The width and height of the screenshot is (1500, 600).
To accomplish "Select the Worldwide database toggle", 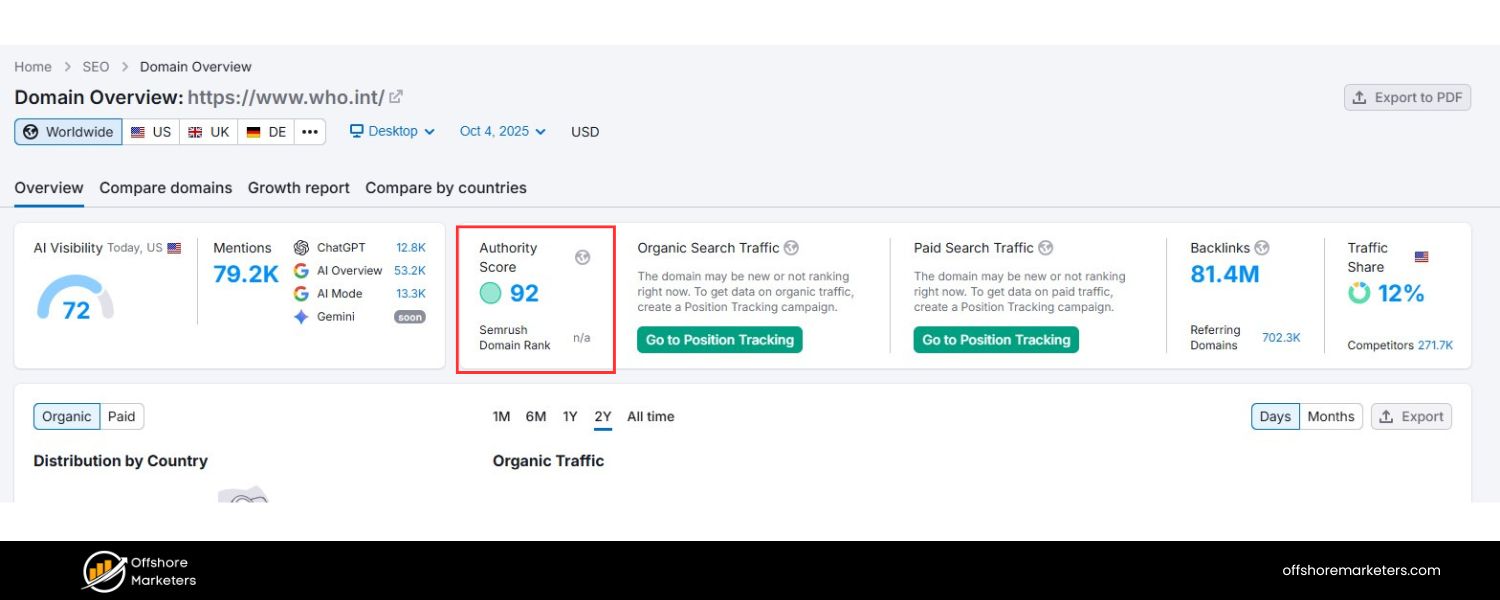I will point(68,132).
